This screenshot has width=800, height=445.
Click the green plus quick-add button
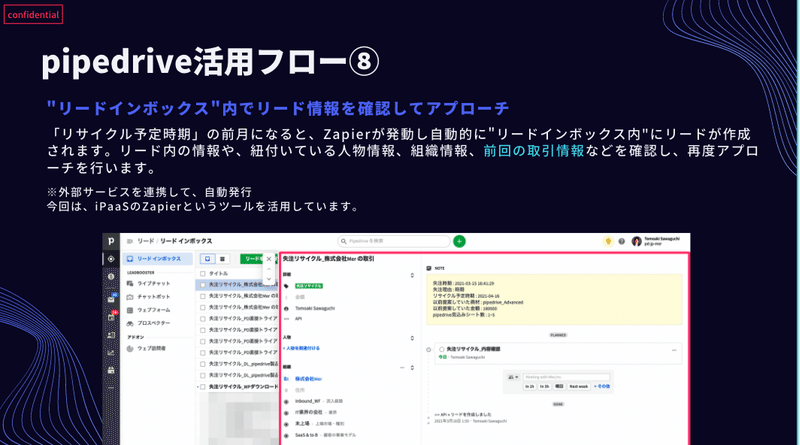point(459,241)
